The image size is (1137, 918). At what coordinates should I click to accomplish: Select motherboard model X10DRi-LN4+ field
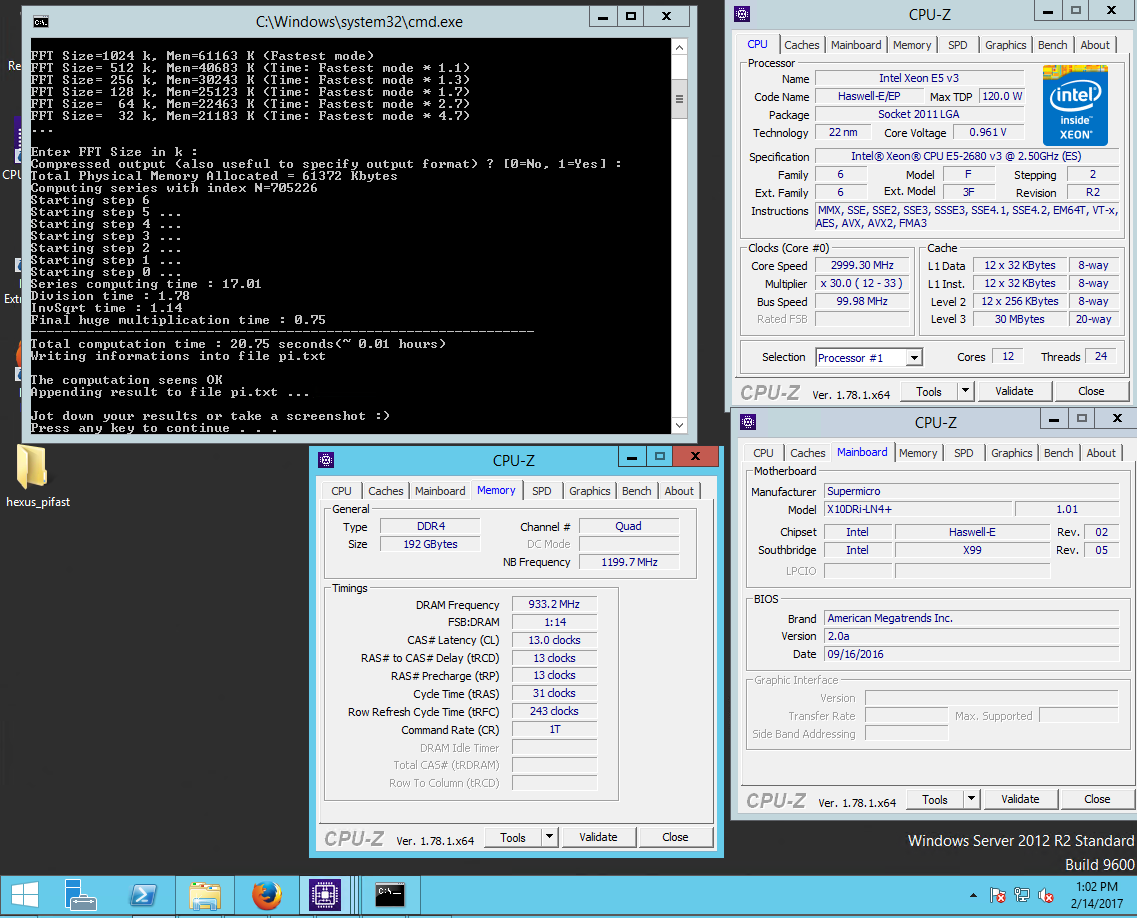click(918, 509)
